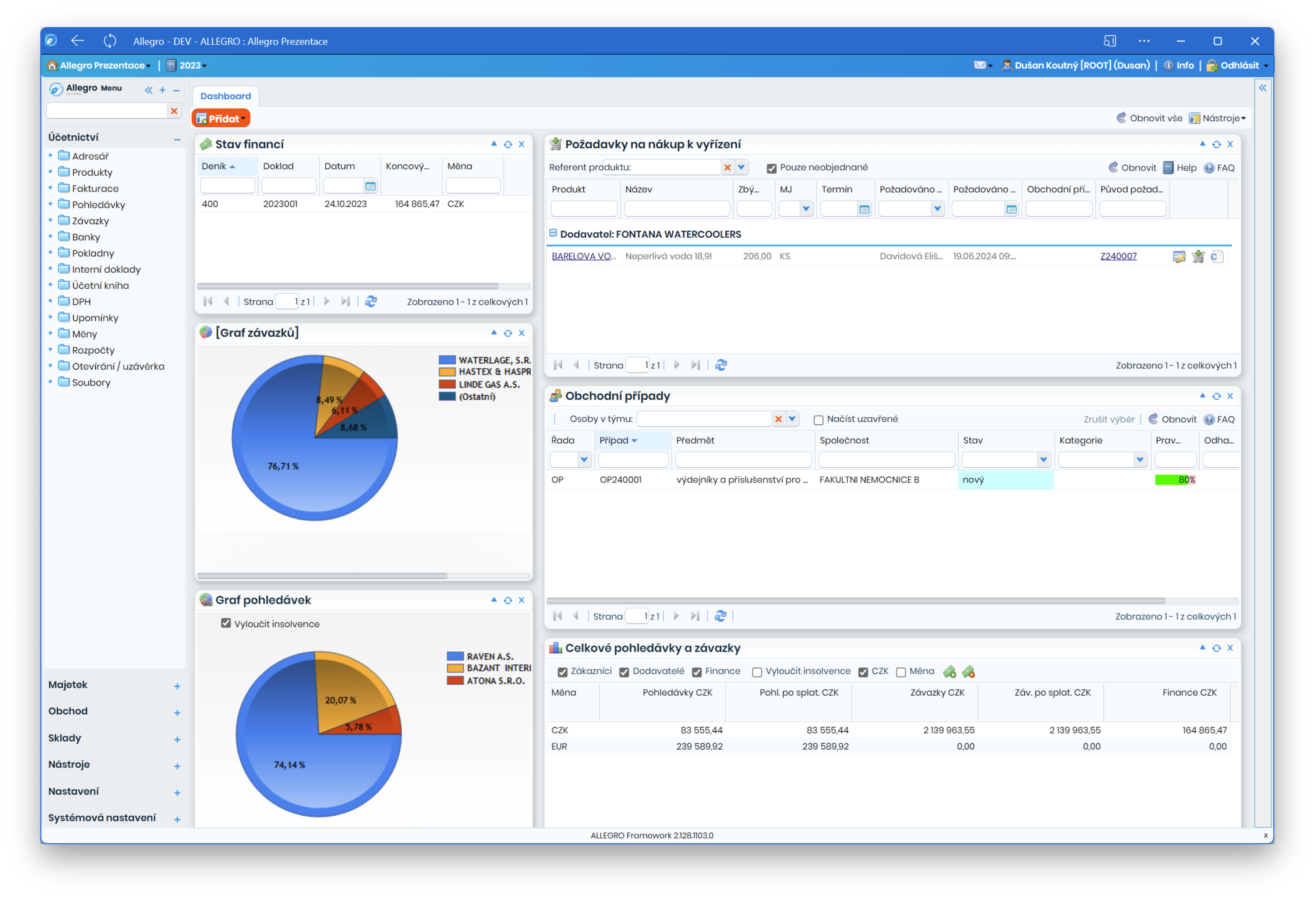Click the Přidat button

pyautogui.click(x=221, y=119)
